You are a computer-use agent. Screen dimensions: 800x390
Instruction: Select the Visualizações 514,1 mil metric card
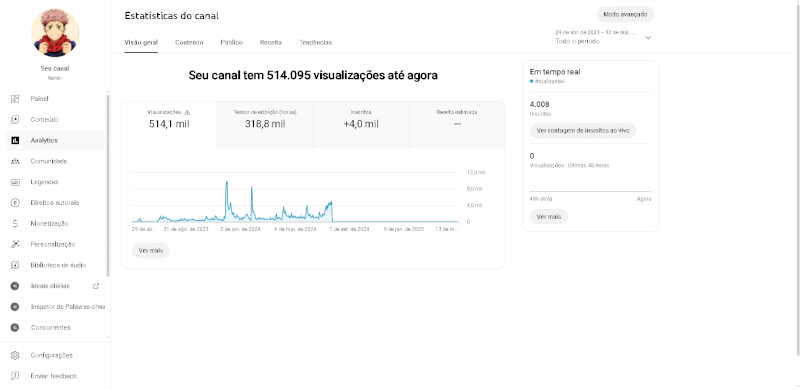click(169, 125)
